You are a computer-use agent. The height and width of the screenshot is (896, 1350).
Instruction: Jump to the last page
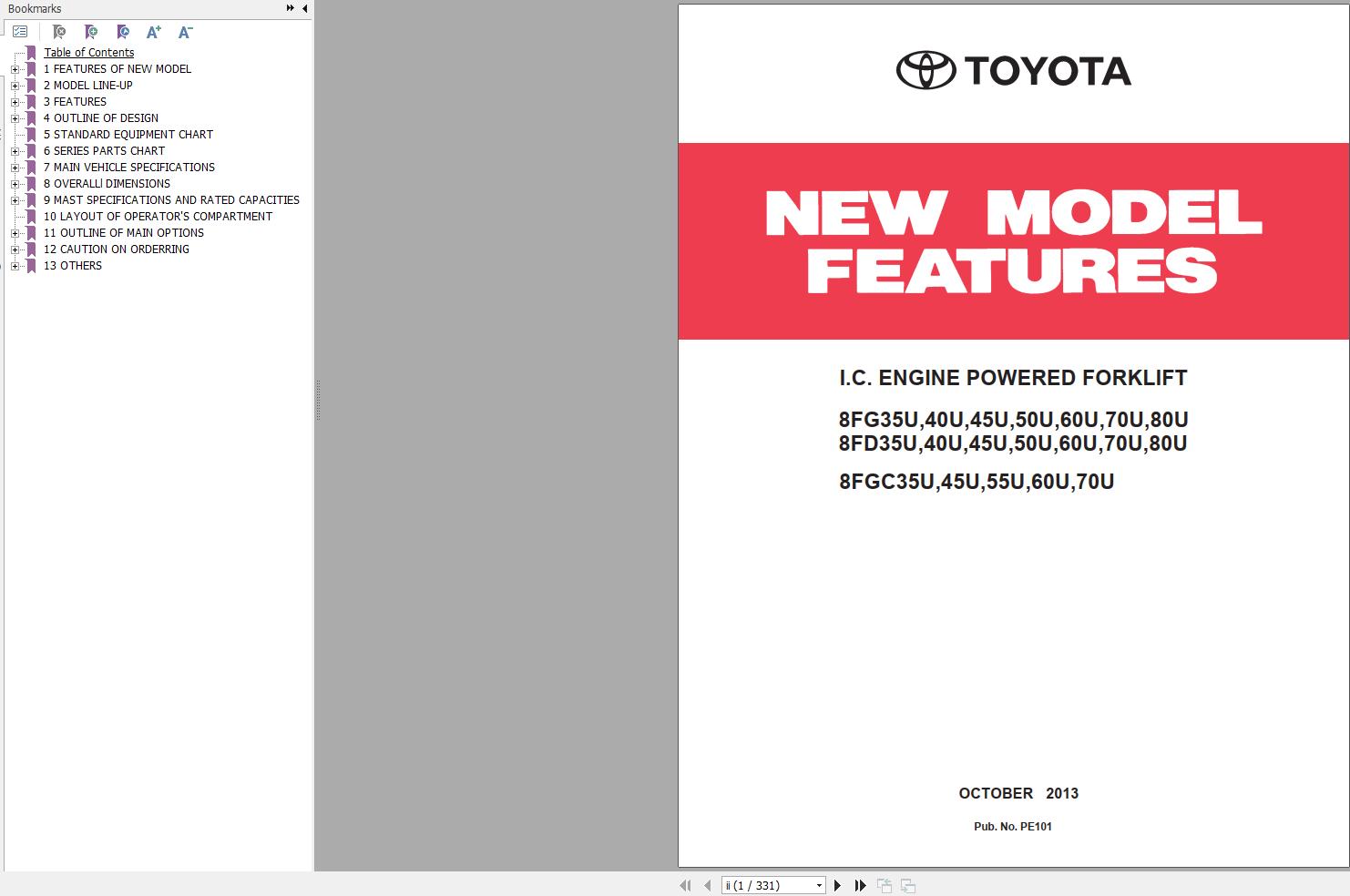click(860, 885)
